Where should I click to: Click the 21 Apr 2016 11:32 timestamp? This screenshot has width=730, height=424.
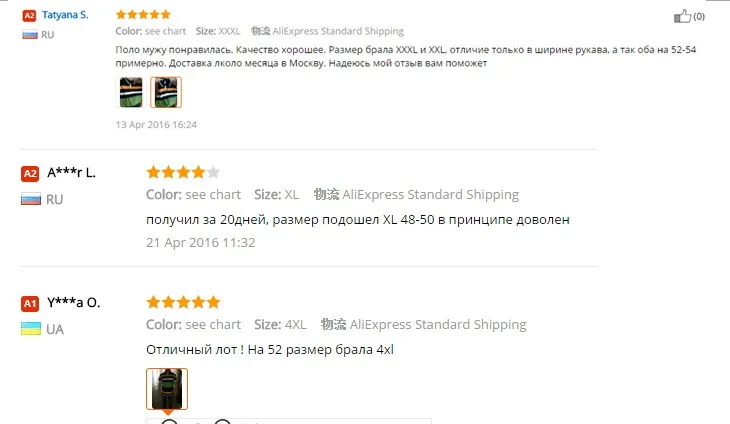click(201, 242)
